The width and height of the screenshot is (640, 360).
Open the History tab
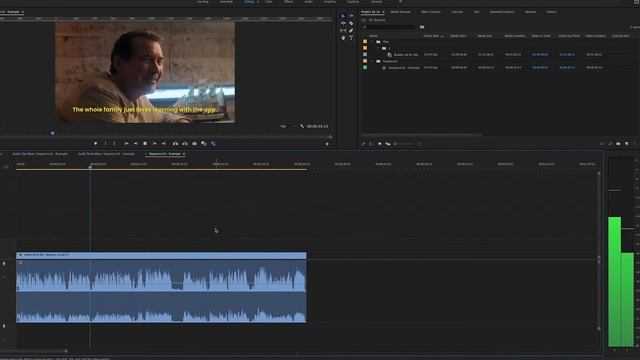coord(551,12)
